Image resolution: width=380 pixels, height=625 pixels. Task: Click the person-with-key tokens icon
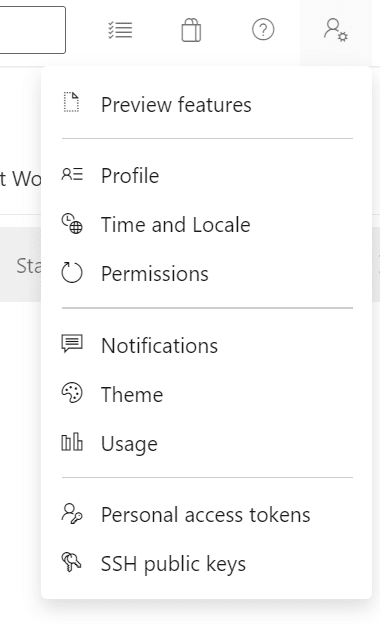(x=72, y=513)
